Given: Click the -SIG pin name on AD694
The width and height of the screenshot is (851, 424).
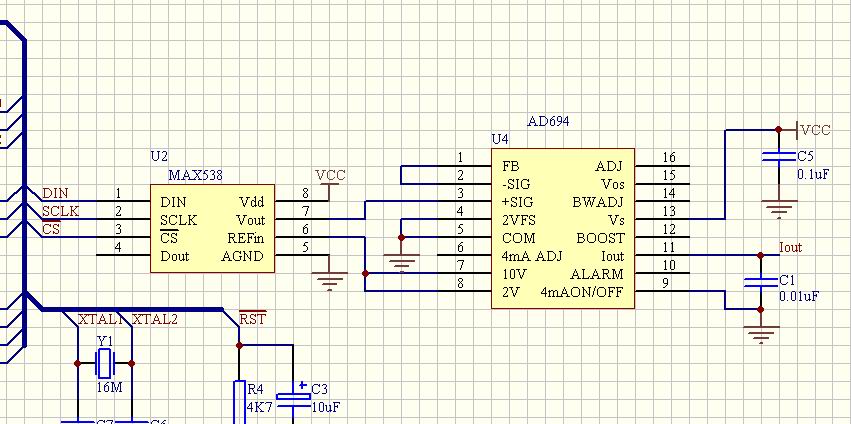Looking at the screenshot, I should click(516, 184).
